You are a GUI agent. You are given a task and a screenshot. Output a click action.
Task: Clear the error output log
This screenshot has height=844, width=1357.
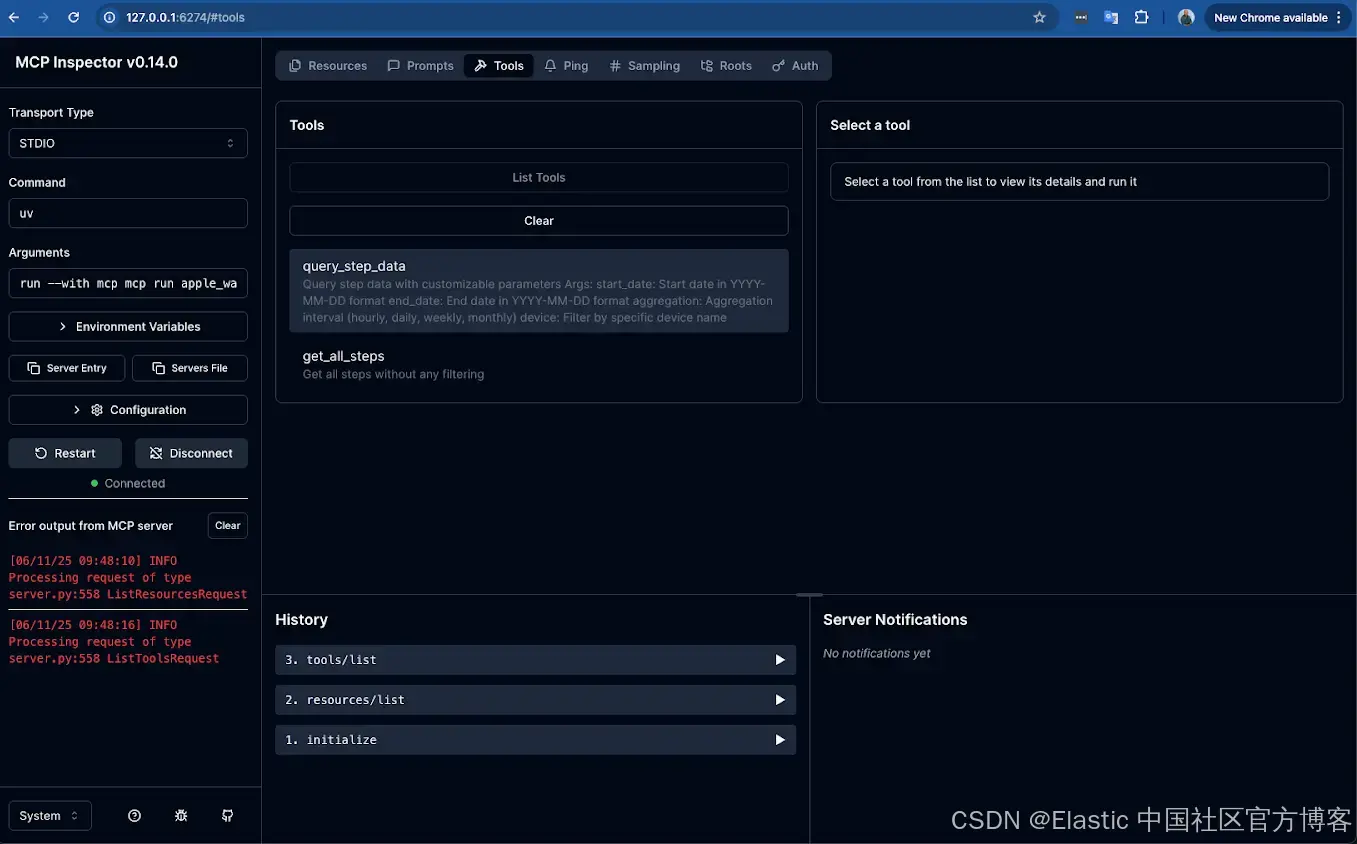point(228,526)
